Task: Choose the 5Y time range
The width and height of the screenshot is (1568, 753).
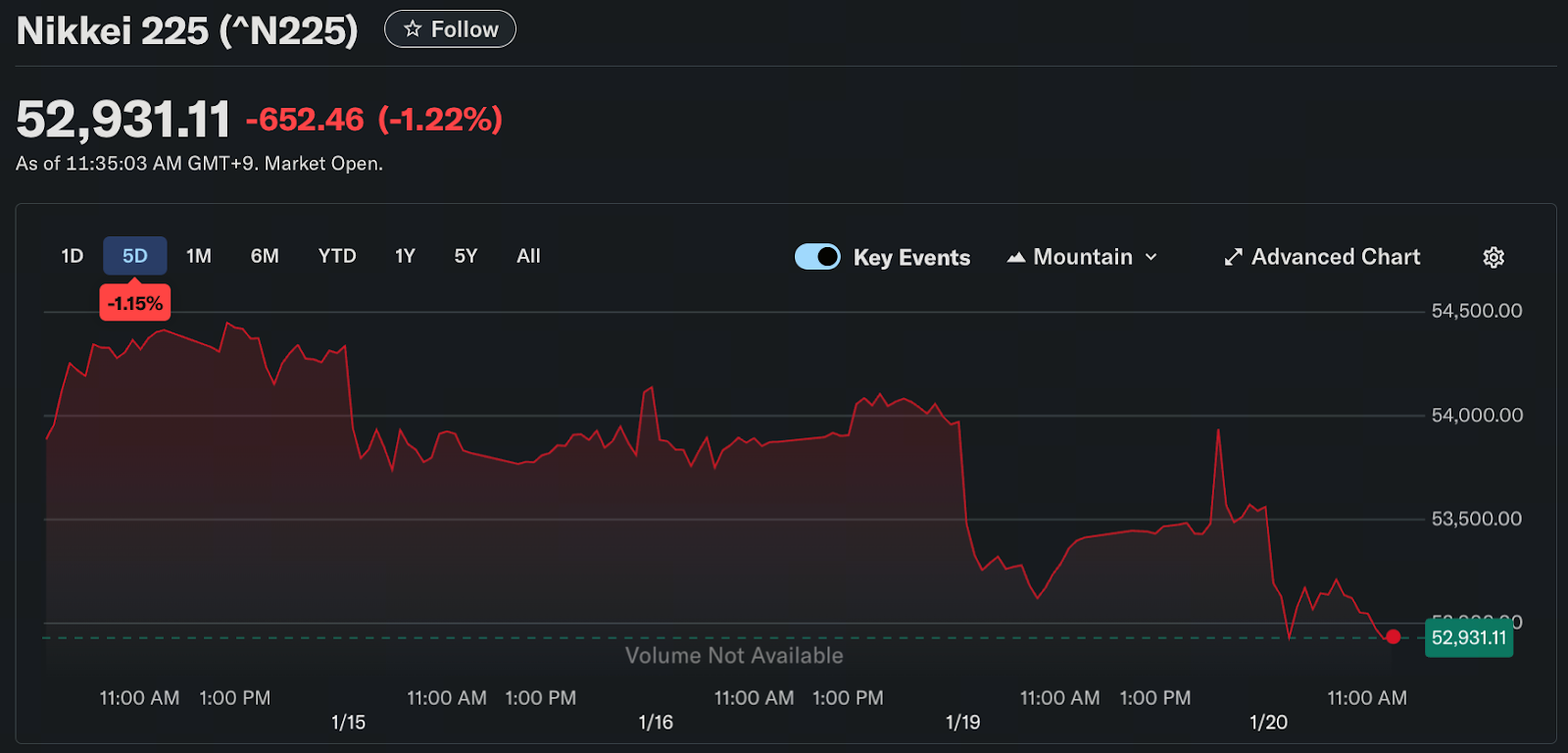Action: 465,256
